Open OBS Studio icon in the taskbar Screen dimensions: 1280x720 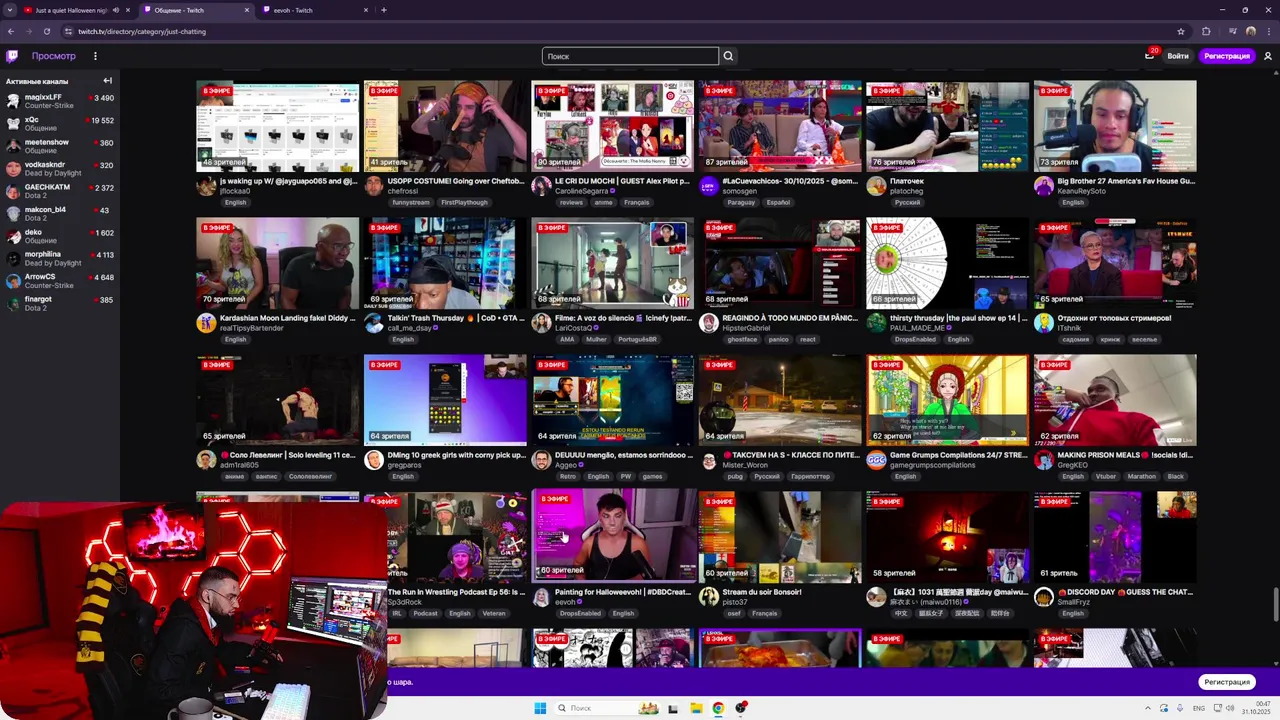click(x=741, y=708)
